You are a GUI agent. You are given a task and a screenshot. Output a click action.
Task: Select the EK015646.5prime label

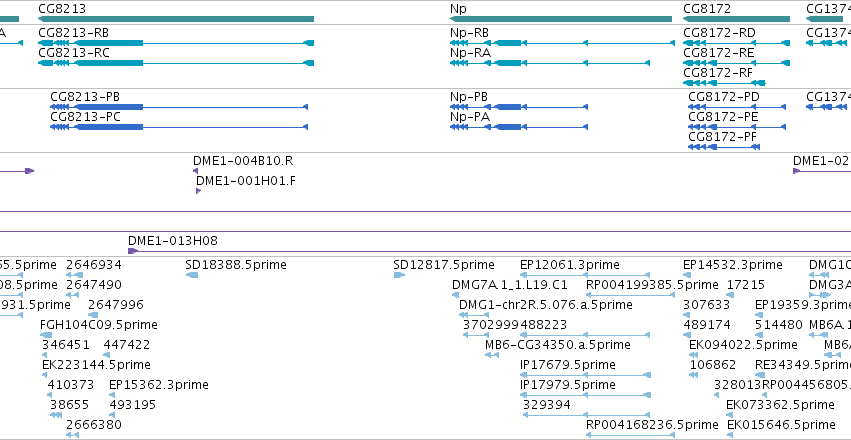(781, 424)
